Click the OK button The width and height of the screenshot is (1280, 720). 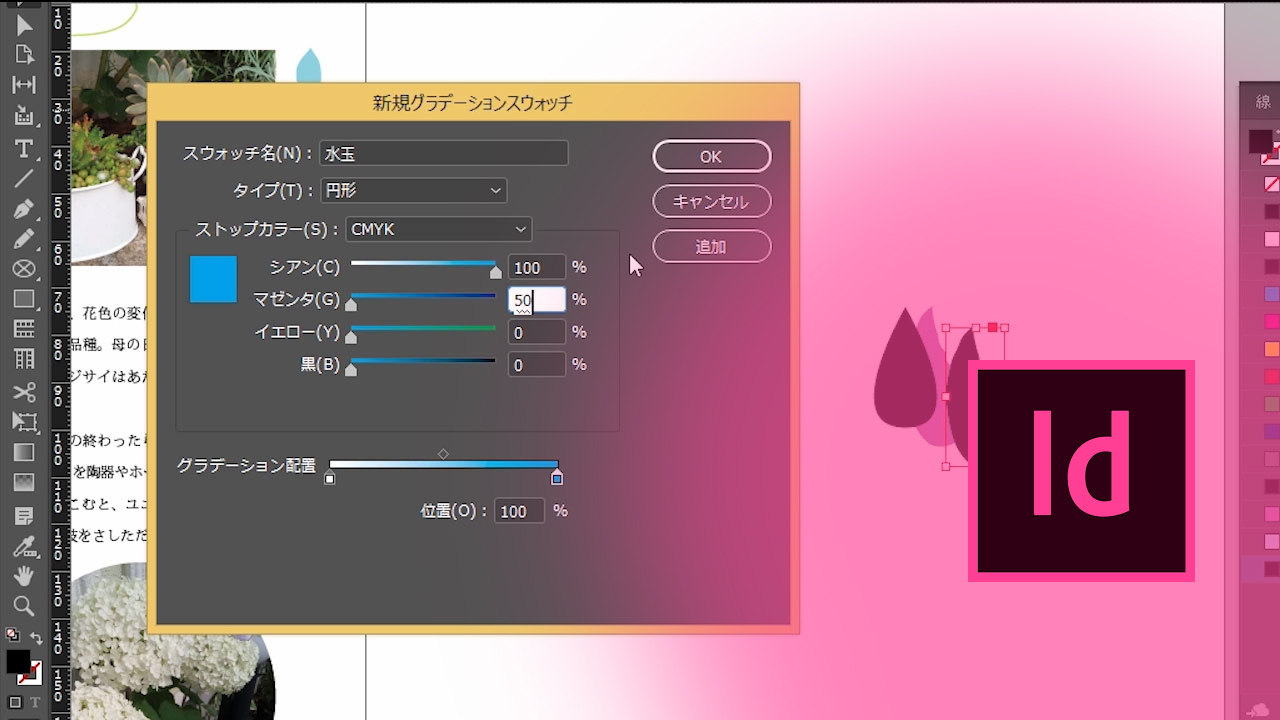(x=711, y=156)
